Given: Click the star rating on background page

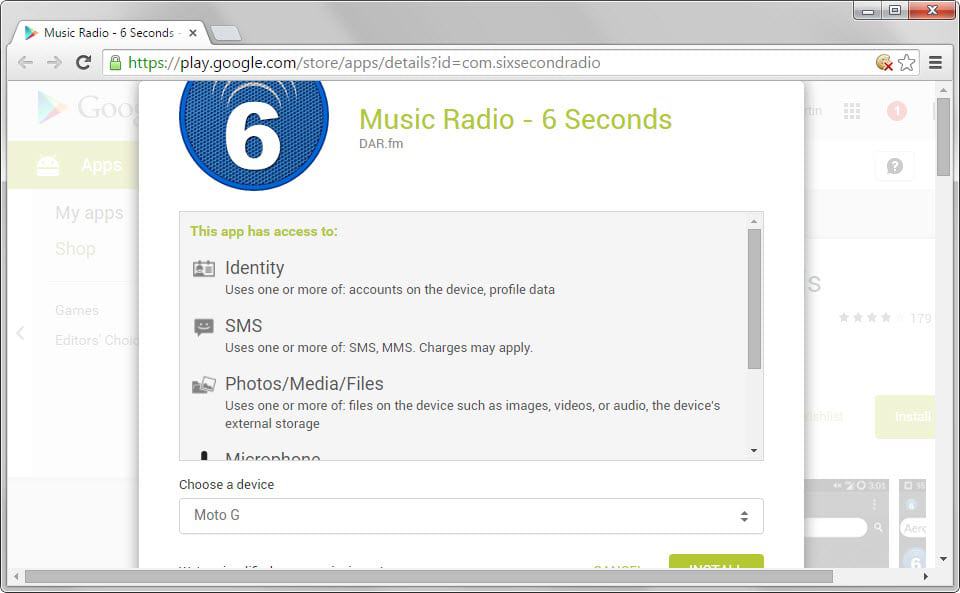Looking at the screenshot, I should (871, 318).
